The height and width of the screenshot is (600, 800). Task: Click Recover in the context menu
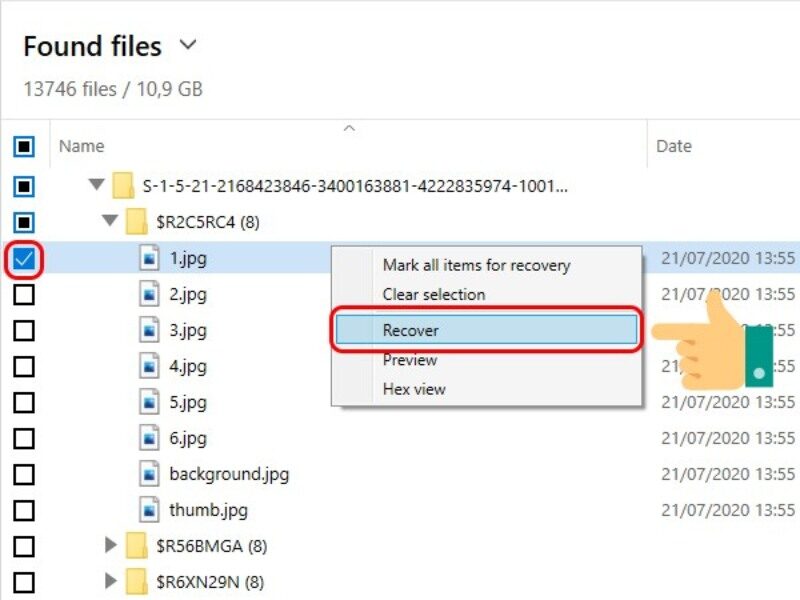pos(412,330)
